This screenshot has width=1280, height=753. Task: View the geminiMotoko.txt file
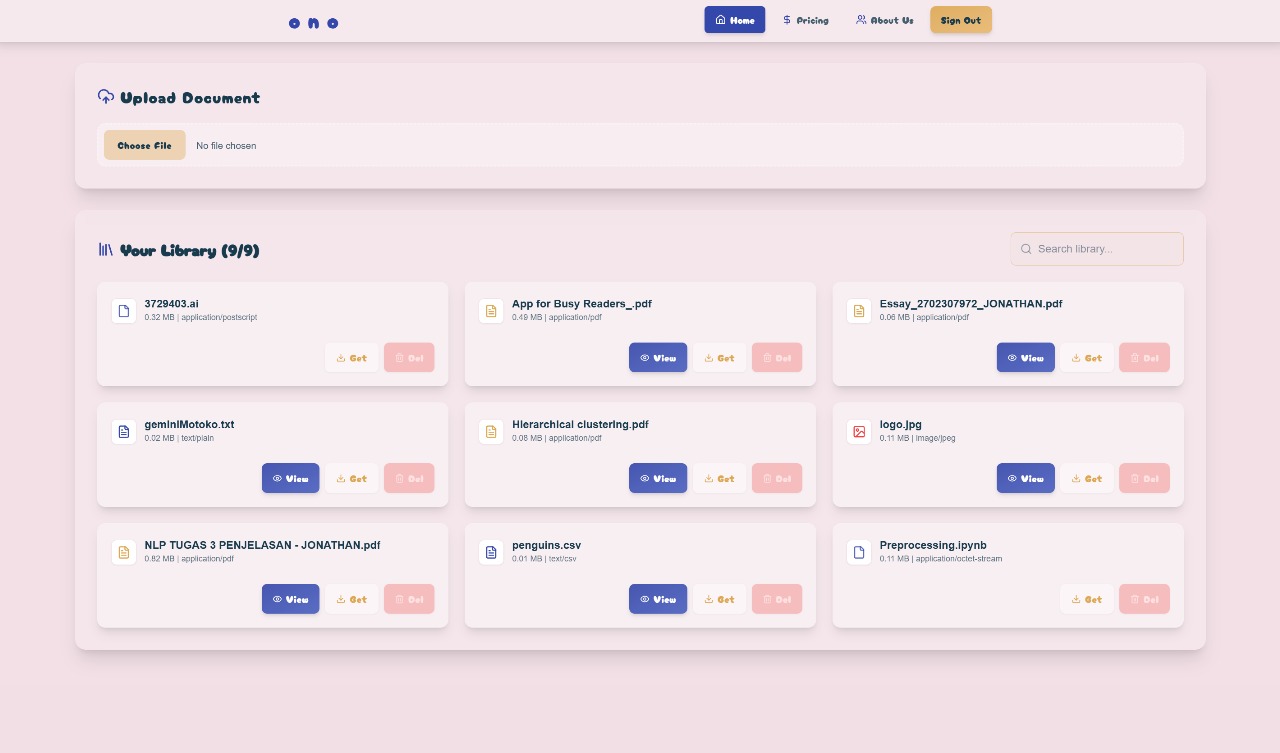[x=290, y=479]
